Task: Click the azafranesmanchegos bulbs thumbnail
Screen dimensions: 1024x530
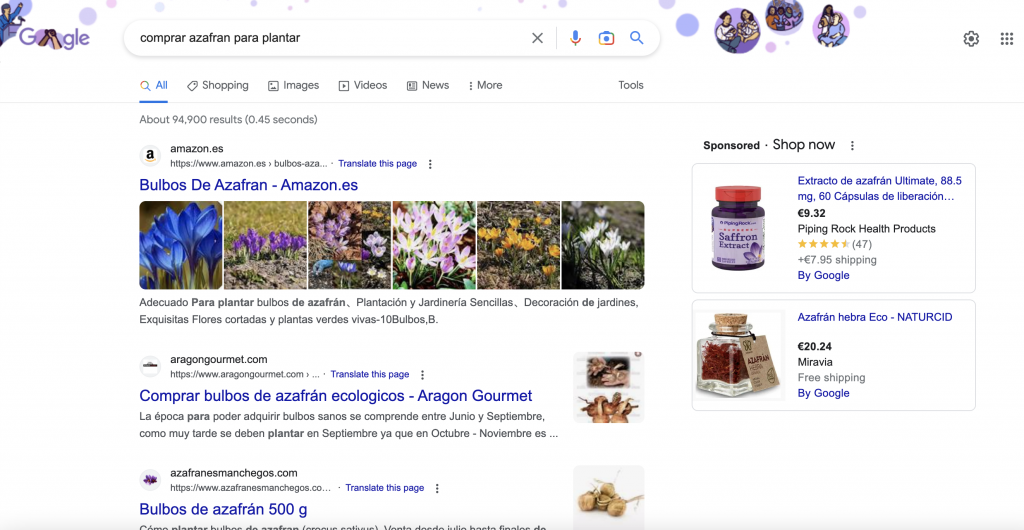Action: (x=609, y=497)
